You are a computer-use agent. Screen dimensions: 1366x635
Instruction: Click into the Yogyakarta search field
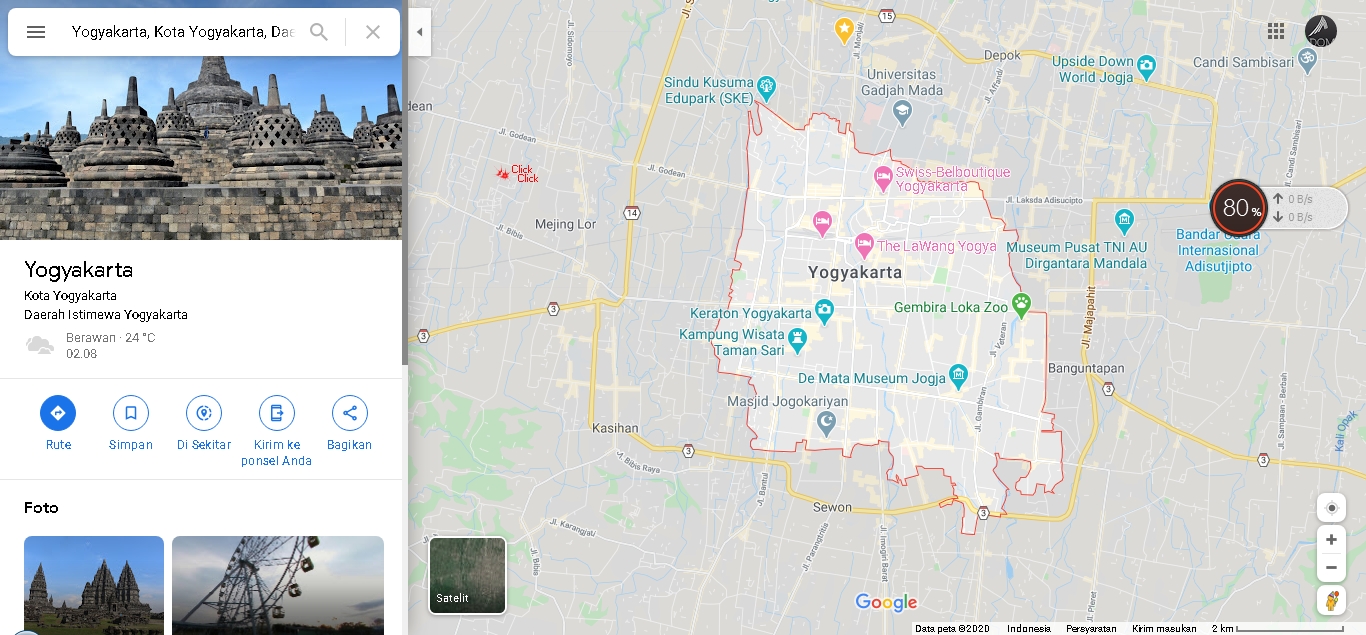click(182, 32)
